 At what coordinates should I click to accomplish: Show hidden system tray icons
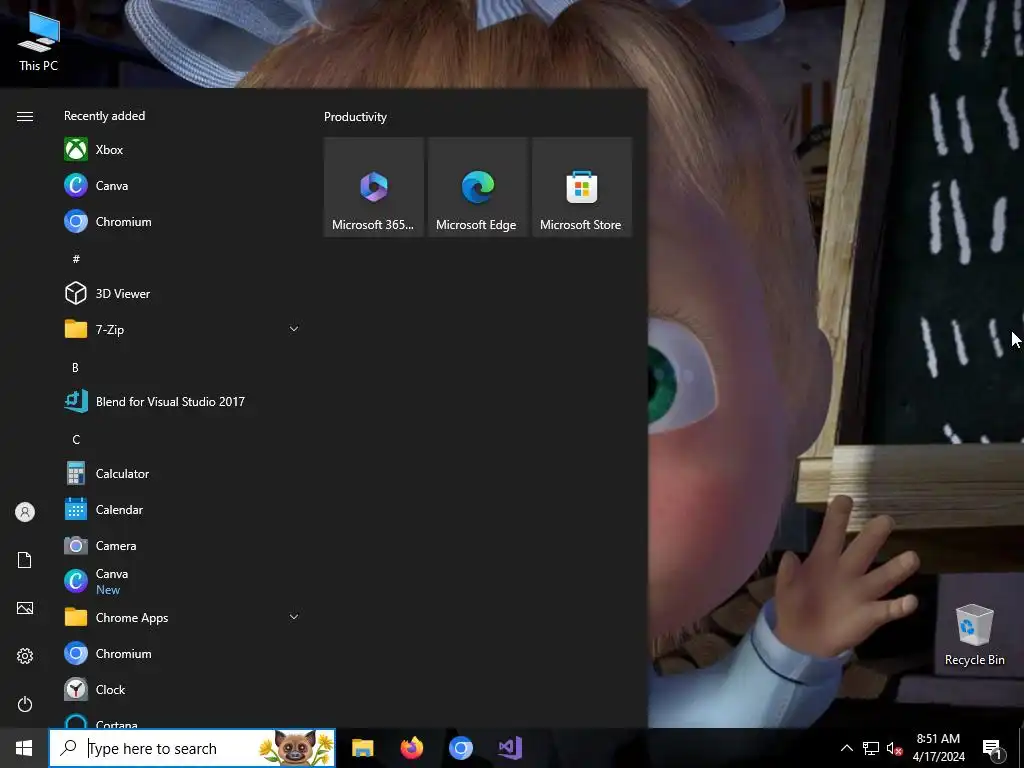[x=846, y=748]
